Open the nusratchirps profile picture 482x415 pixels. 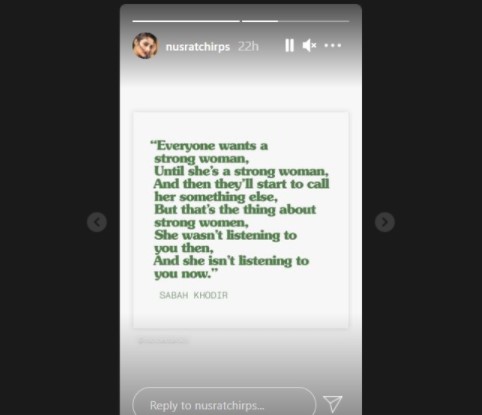pos(145,46)
